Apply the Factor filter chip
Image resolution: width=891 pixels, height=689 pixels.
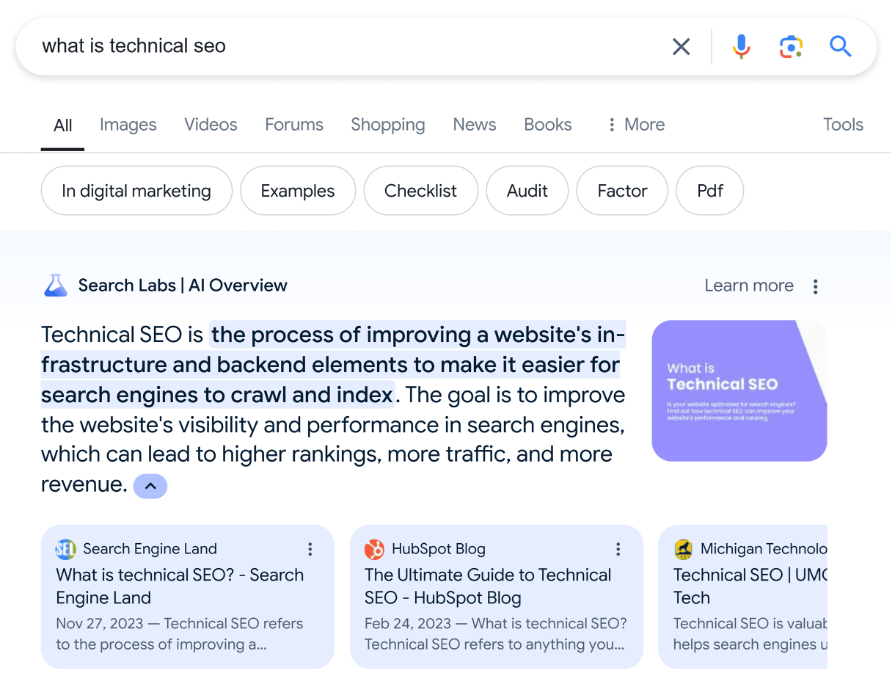[x=622, y=191]
